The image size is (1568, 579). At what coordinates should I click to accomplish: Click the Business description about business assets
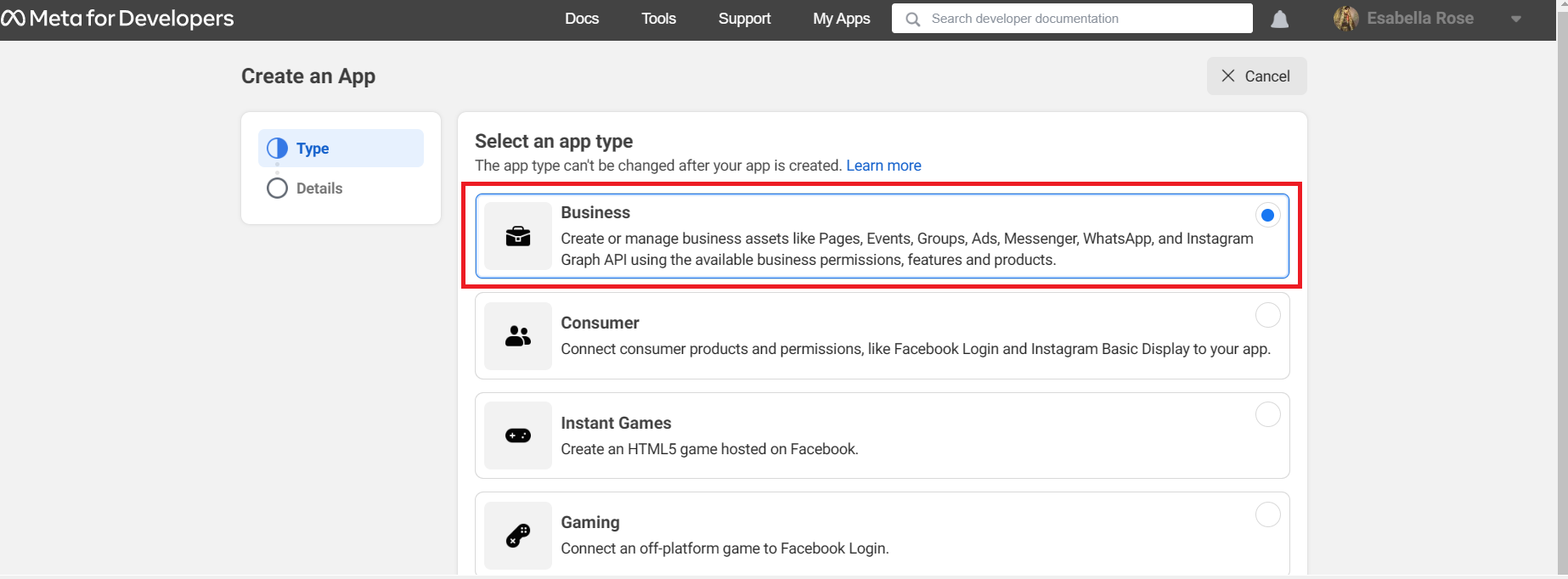[907, 250]
